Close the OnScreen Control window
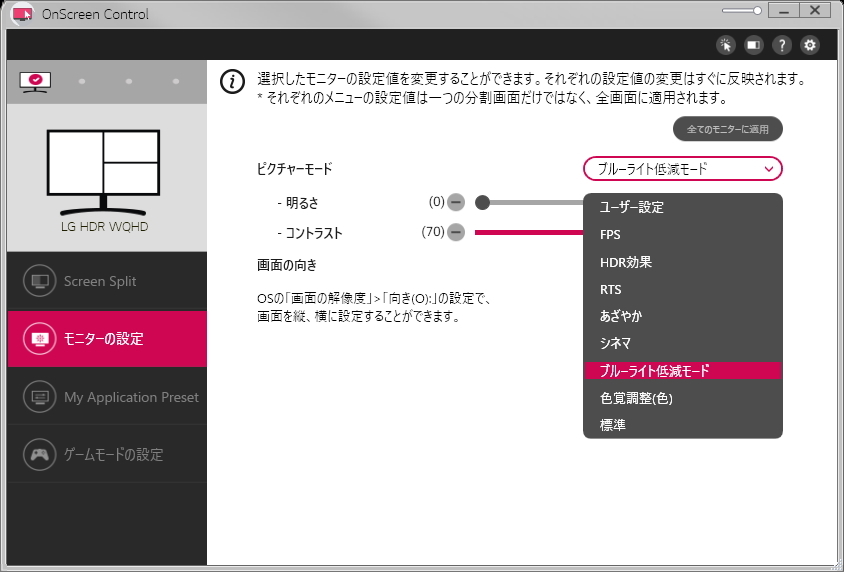 815,11
